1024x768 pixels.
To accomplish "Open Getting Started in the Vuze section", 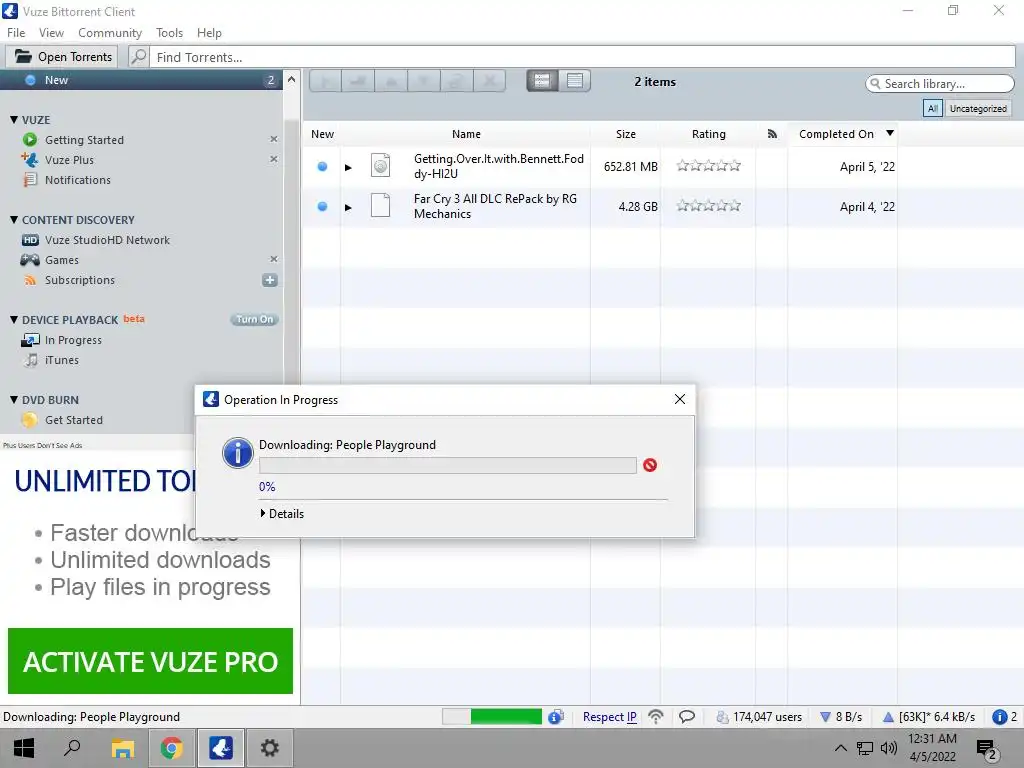I will (84, 140).
